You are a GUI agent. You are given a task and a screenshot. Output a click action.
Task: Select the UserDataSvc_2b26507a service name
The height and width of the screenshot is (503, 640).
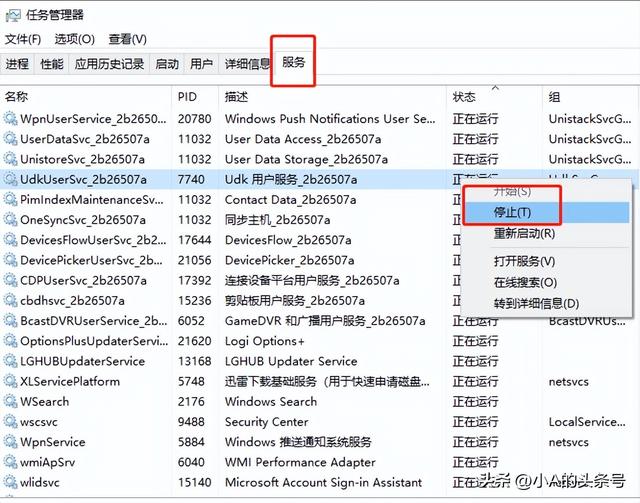pyautogui.click(x=85, y=139)
